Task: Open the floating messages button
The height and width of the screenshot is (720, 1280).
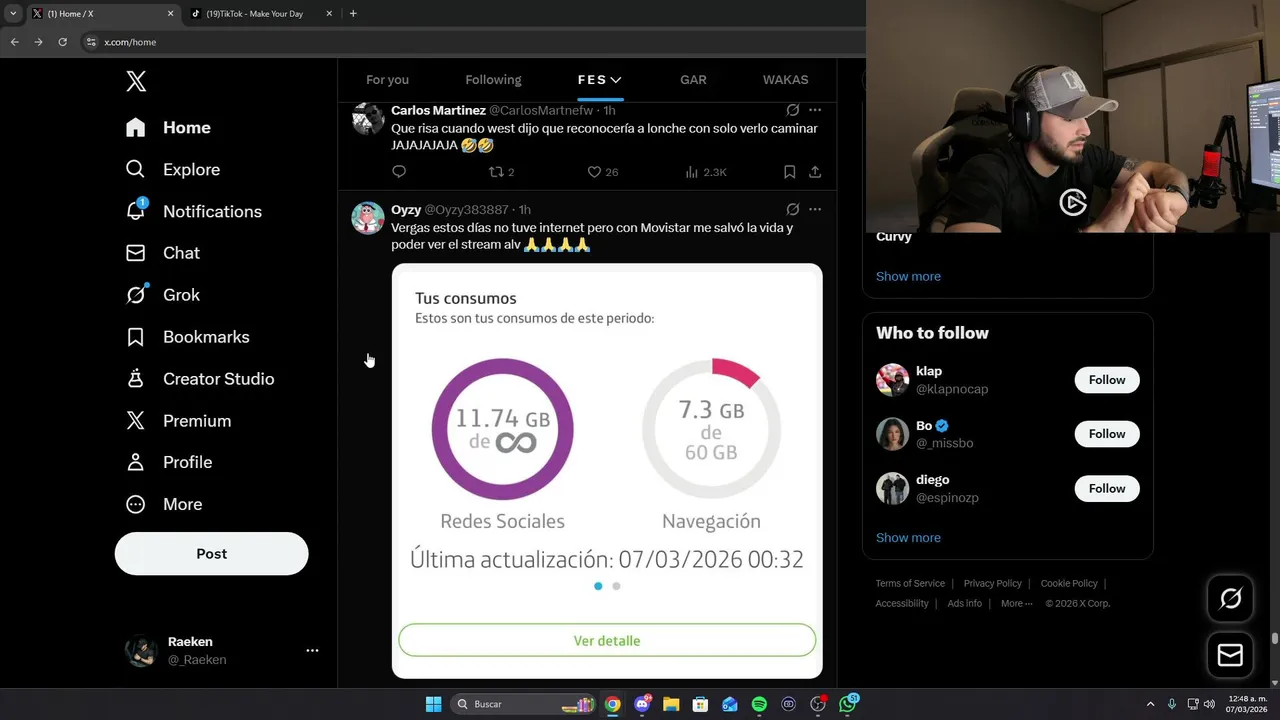Action: point(1231,655)
